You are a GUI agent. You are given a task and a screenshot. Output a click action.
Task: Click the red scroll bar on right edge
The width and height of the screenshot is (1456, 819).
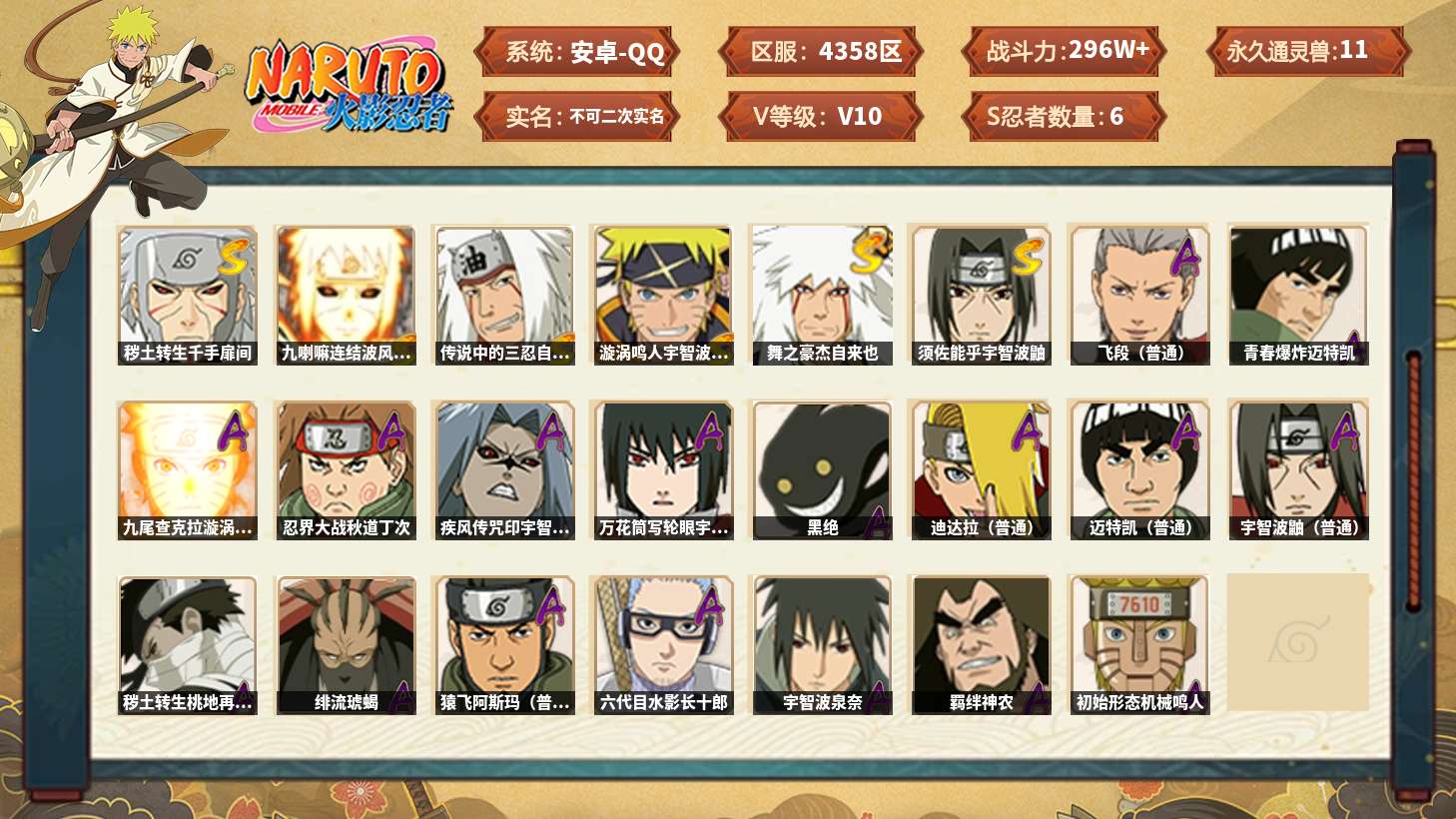(x=1413, y=479)
